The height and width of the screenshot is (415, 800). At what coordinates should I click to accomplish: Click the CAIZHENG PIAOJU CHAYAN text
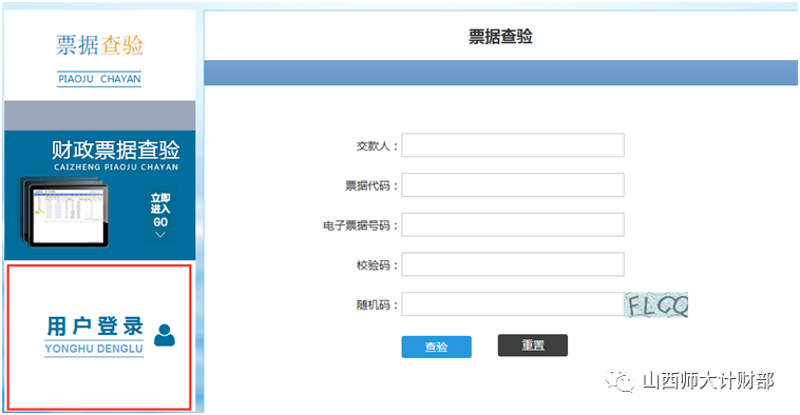tap(116, 167)
